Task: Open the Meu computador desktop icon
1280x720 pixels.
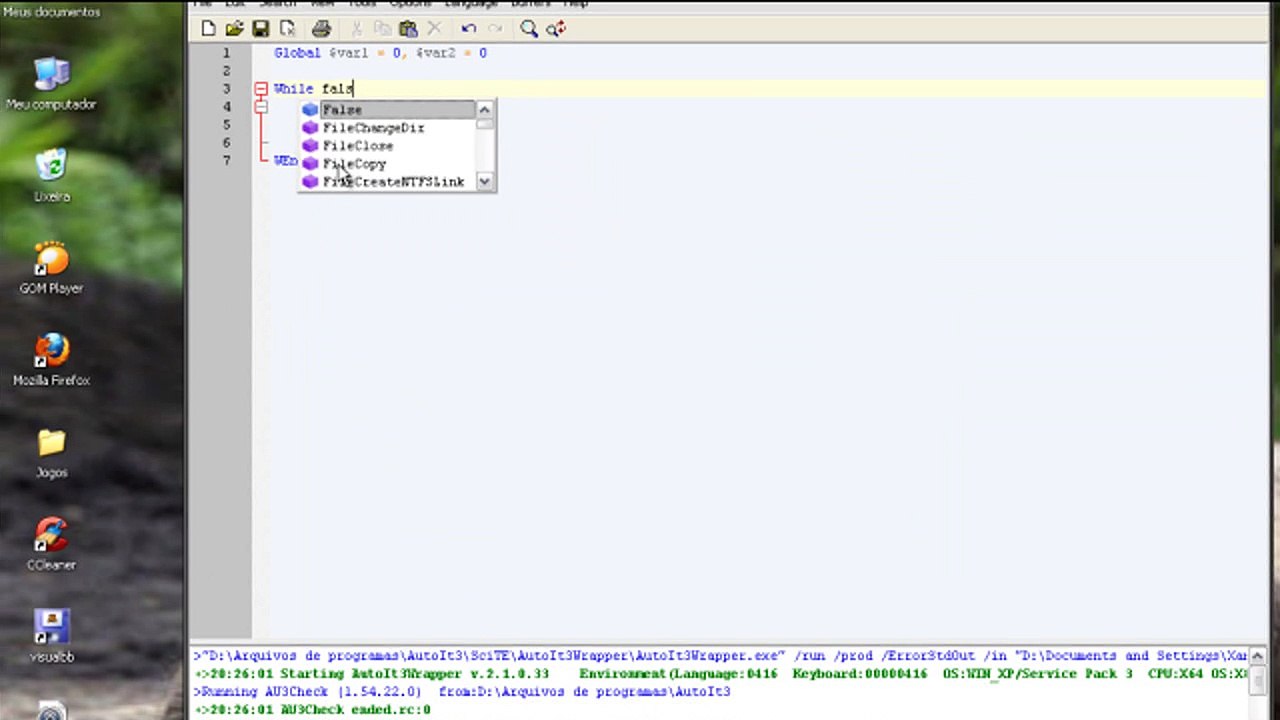Action: point(51,84)
